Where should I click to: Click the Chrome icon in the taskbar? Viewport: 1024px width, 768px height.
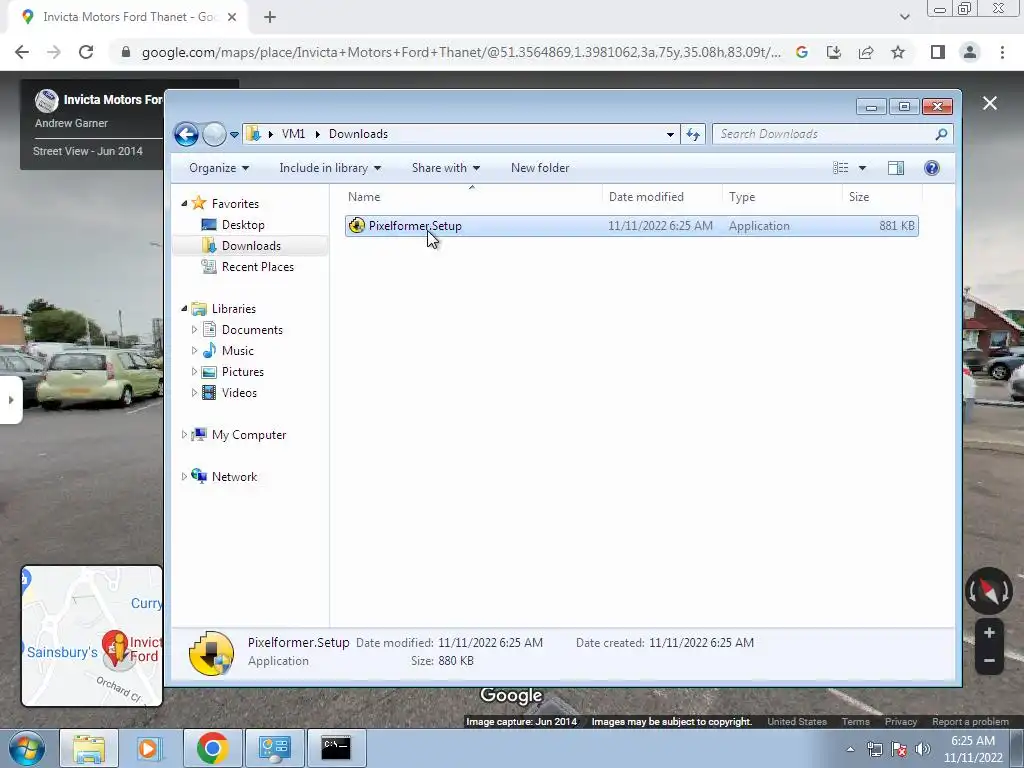212,748
